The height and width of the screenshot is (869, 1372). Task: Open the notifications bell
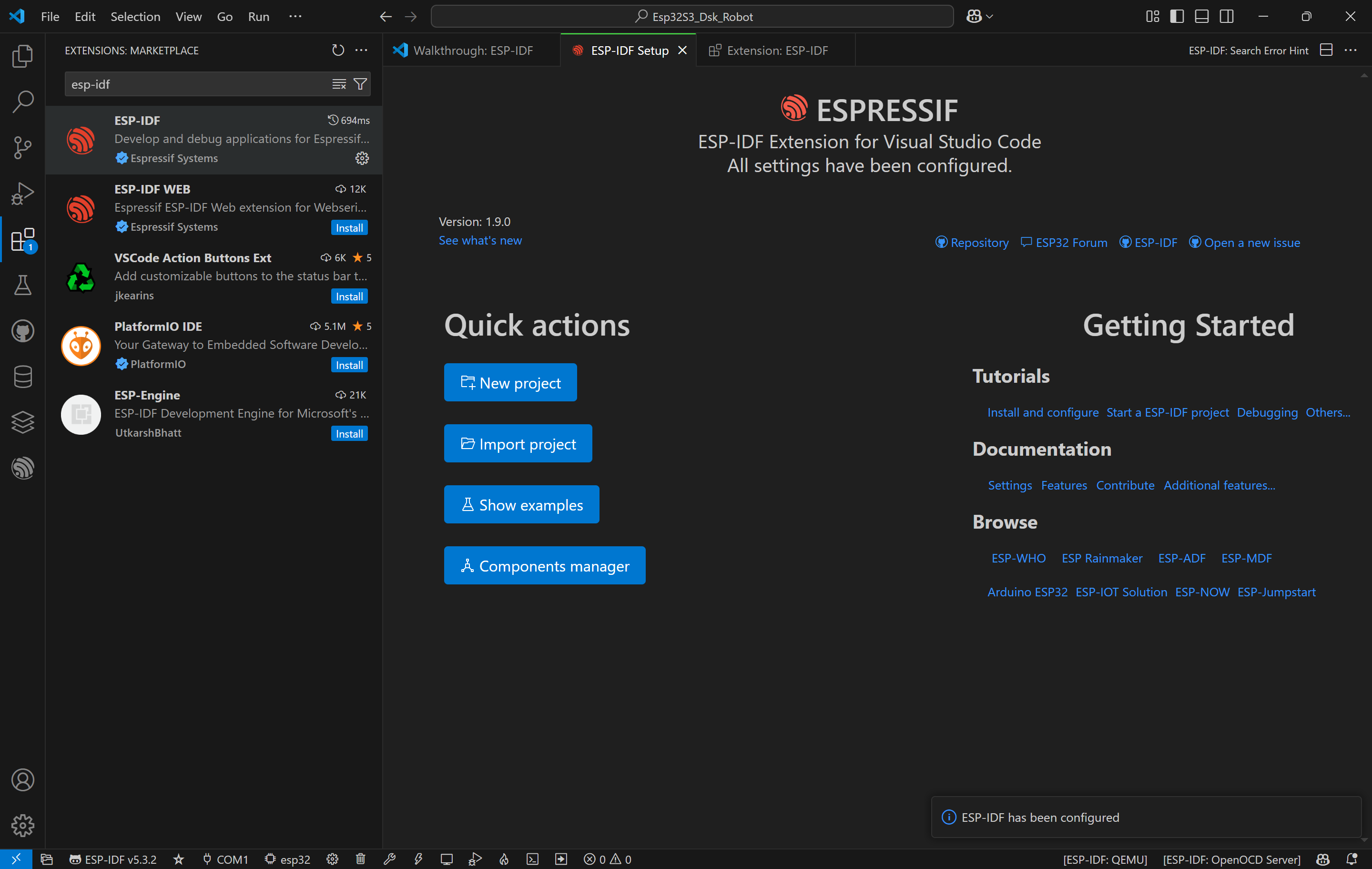pyautogui.click(x=1352, y=859)
